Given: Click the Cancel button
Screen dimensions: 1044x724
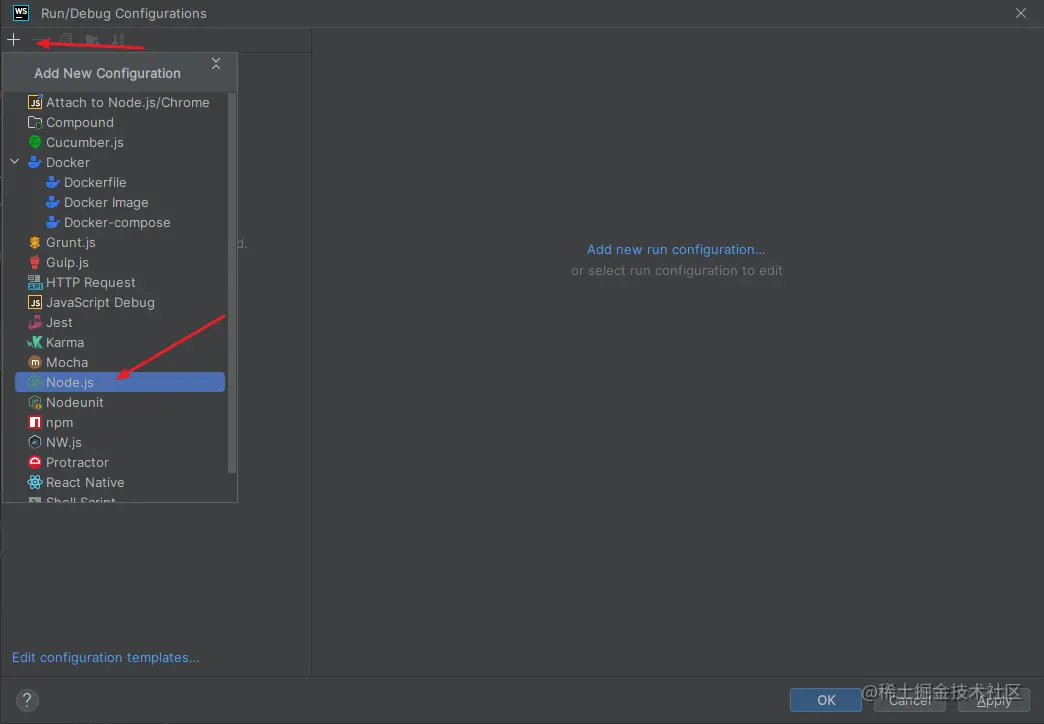Looking at the screenshot, I should (910, 700).
